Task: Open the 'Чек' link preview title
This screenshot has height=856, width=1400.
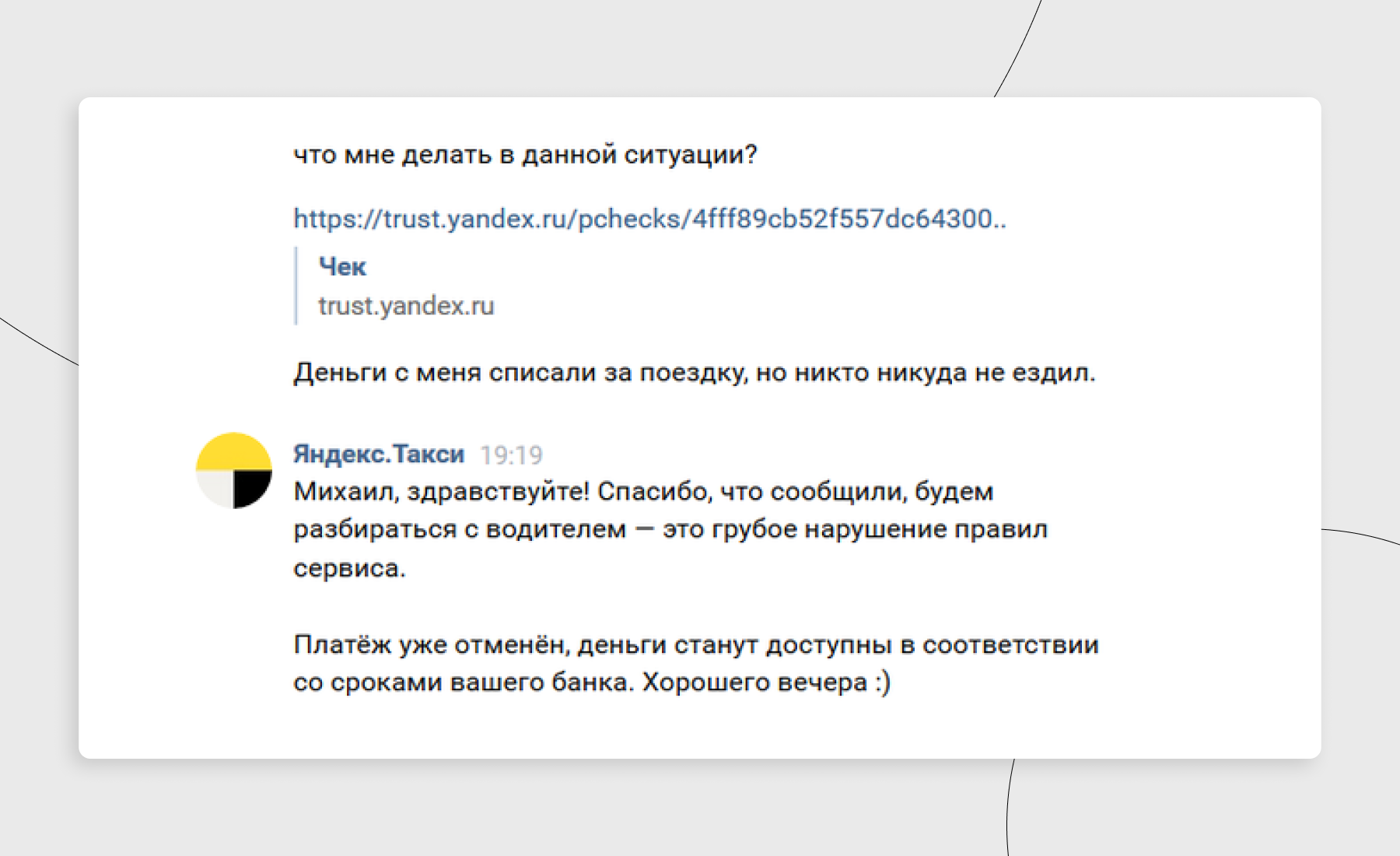Action: tap(342, 267)
